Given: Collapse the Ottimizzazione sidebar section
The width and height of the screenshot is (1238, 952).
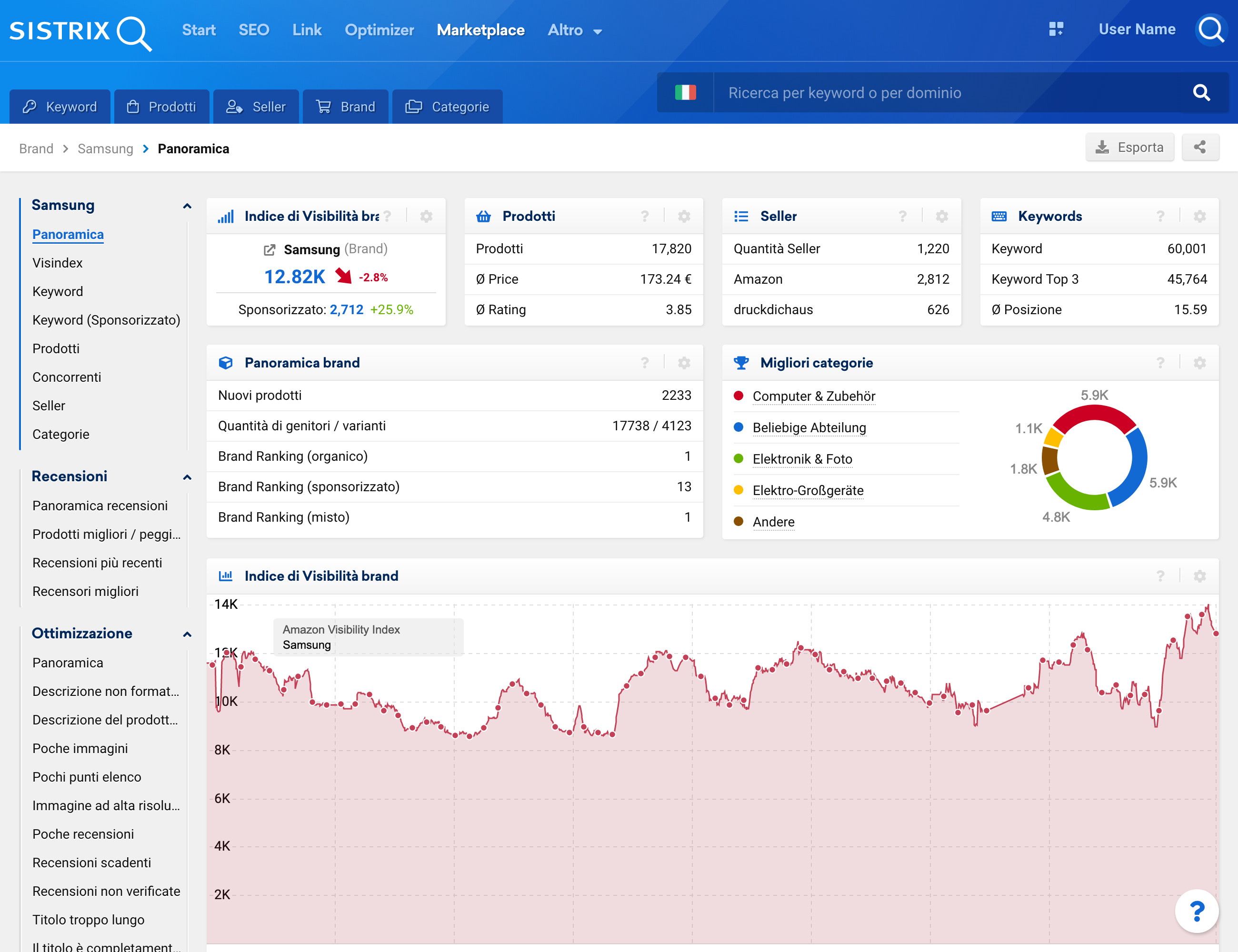Looking at the screenshot, I should [187, 634].
